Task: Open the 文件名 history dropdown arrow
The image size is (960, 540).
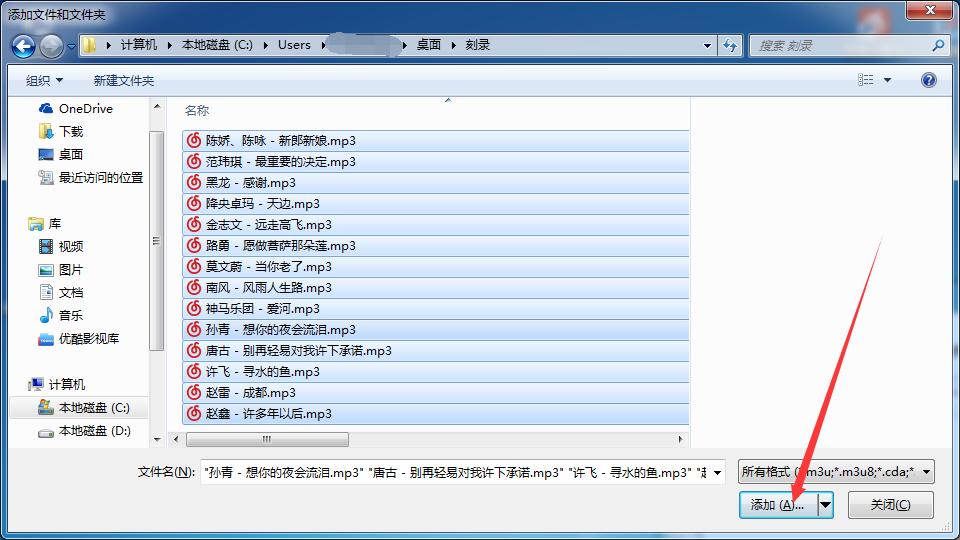Action: (x=717, y=472)
